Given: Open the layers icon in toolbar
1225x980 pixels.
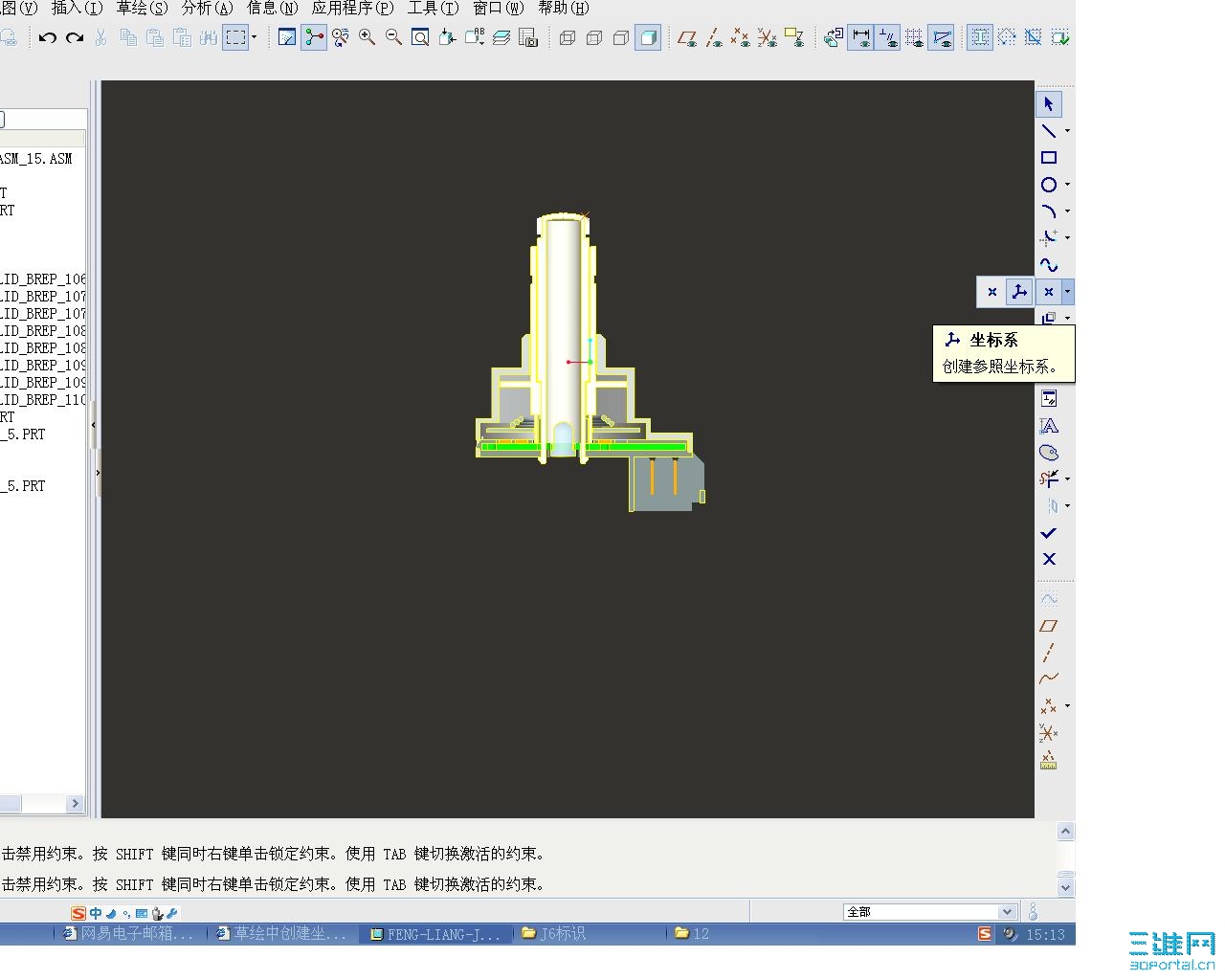Looking at the screenshot, I should tap(501, 37).
